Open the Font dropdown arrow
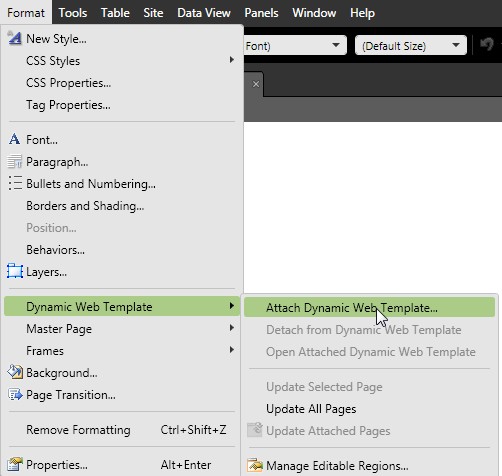 click(336, 45)
